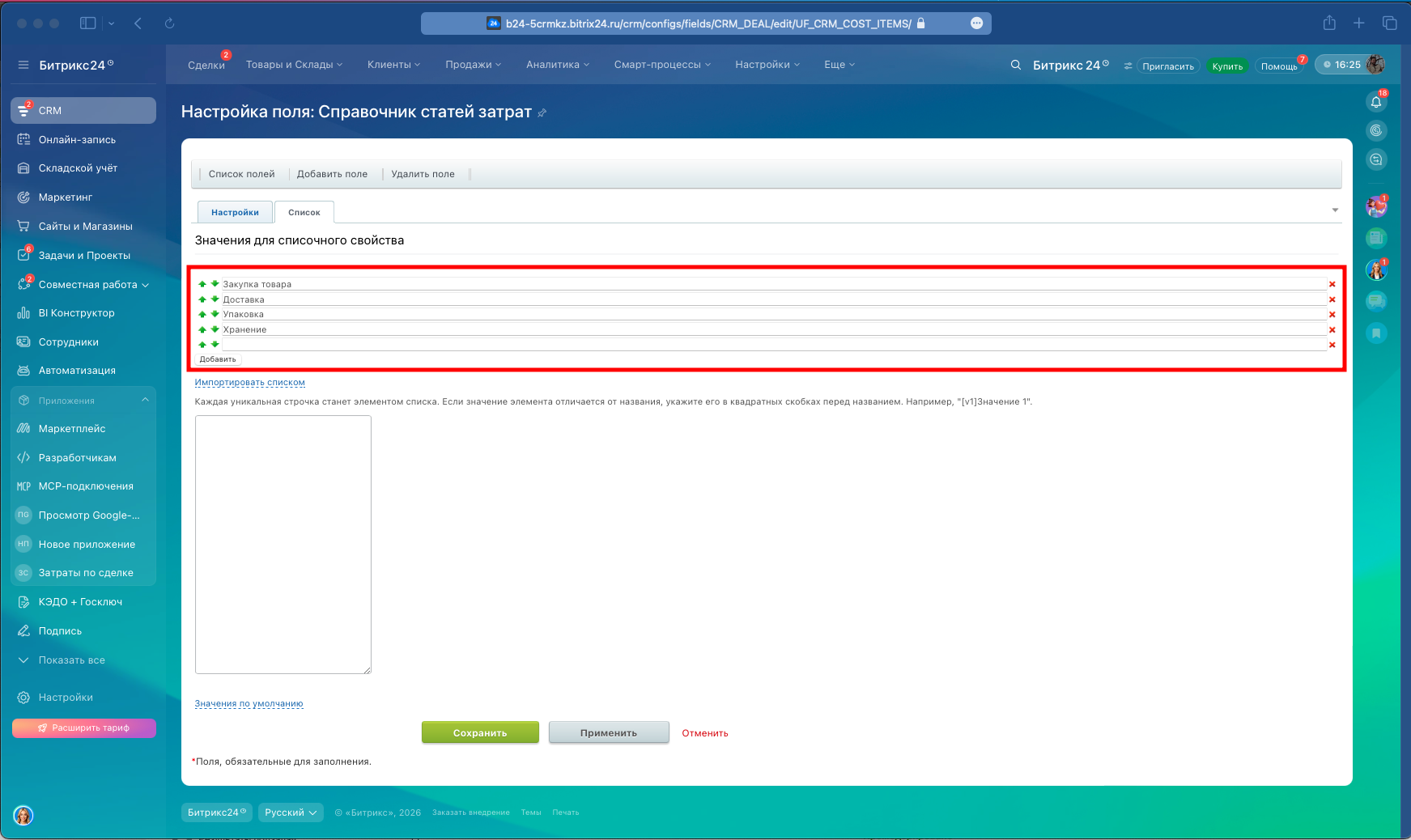Click 'Расширить тариф' button
The height and width of the screenshot is (840, 1411).
(84, 728)
